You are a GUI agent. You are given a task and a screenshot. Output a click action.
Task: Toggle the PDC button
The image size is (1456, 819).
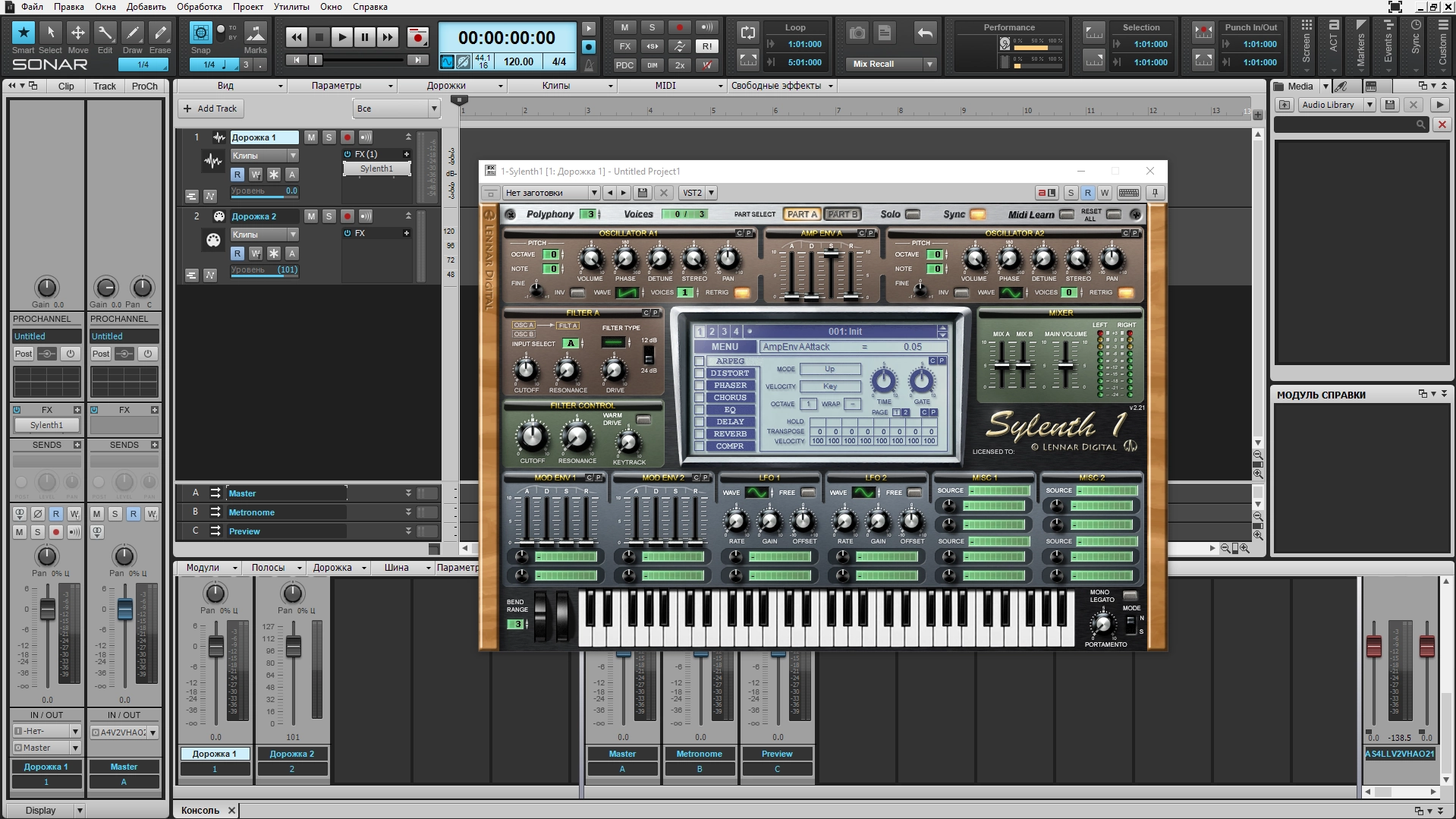tap(624, 65)
